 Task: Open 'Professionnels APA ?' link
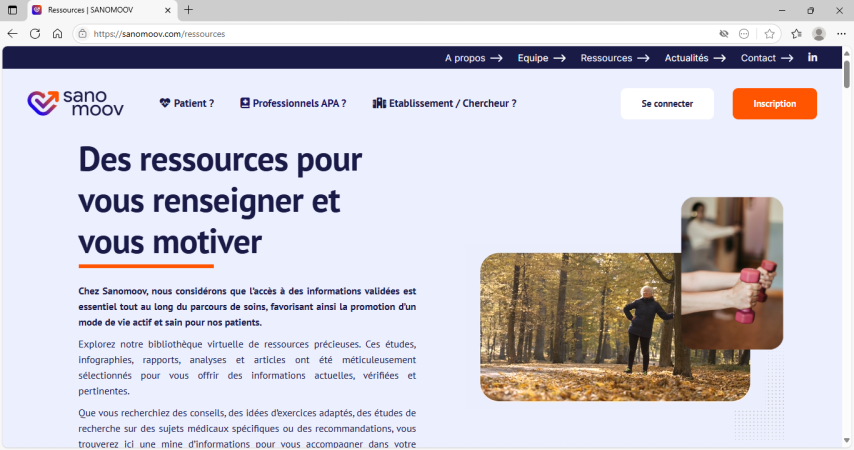point(293,103)
